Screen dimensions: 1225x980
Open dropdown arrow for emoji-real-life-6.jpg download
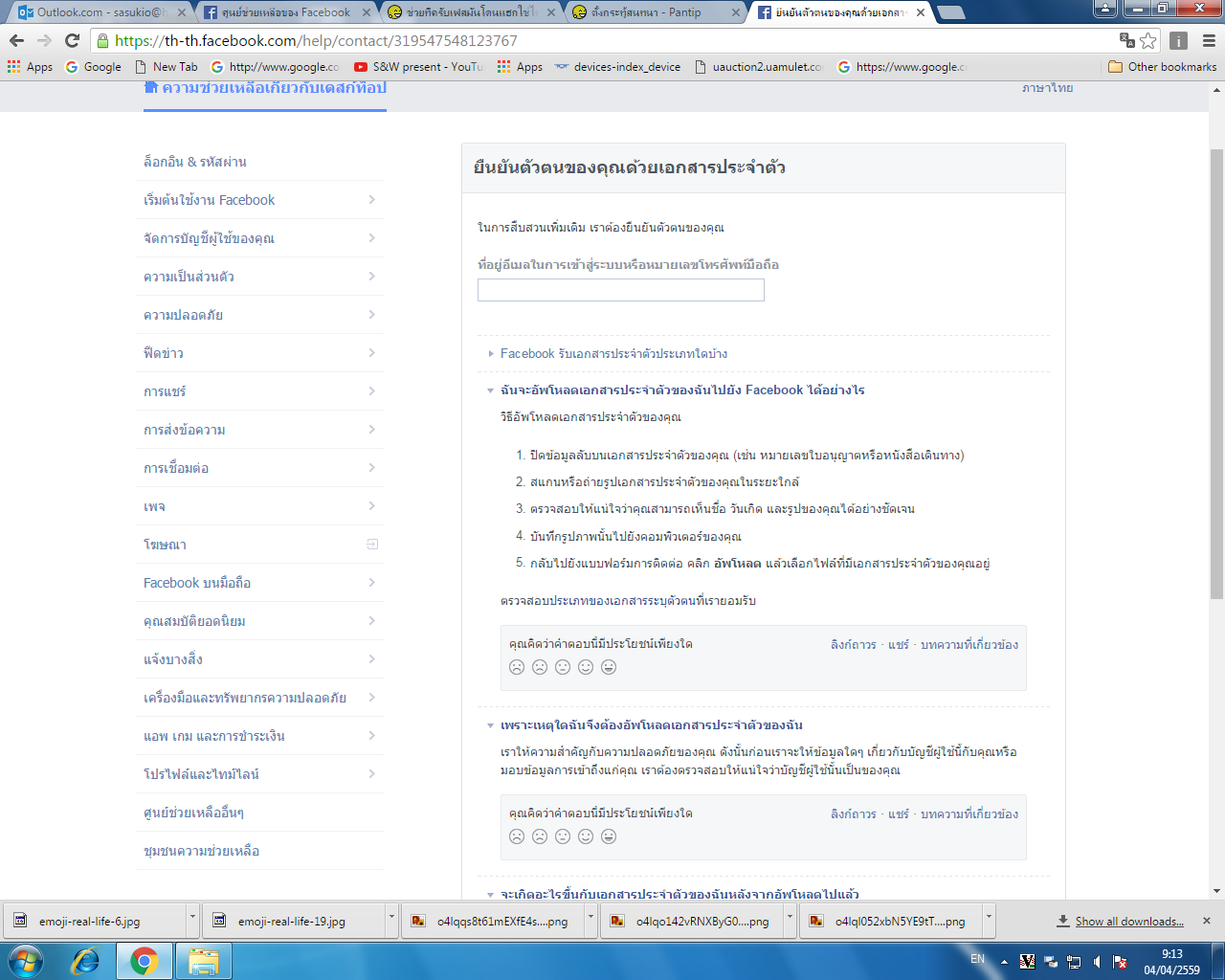point(192,920)
